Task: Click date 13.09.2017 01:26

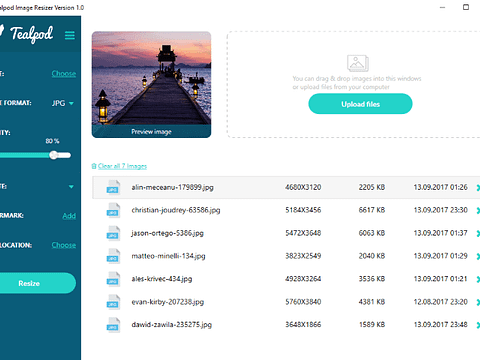Action: tap(440, 187)
